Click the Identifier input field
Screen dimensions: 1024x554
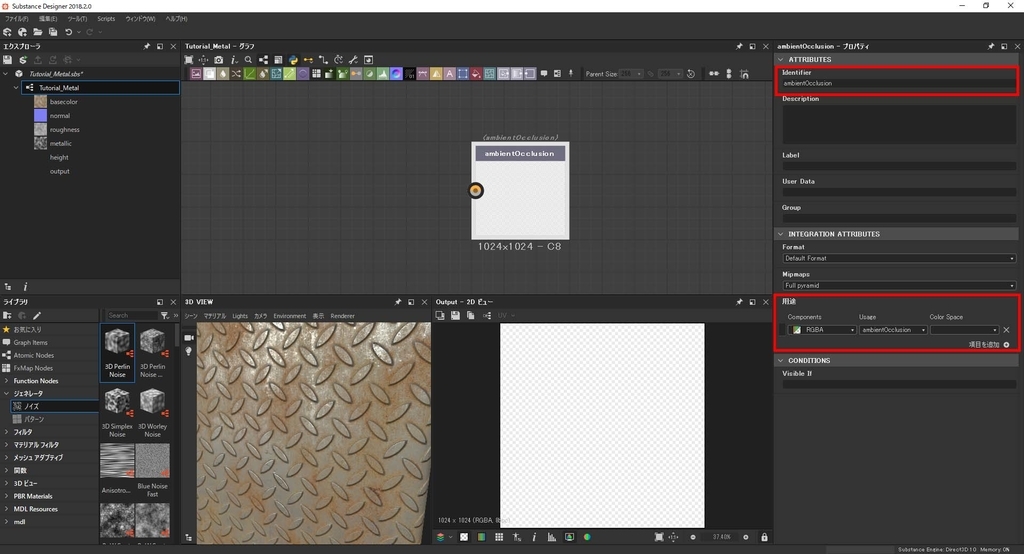click(x=898, y=84)
